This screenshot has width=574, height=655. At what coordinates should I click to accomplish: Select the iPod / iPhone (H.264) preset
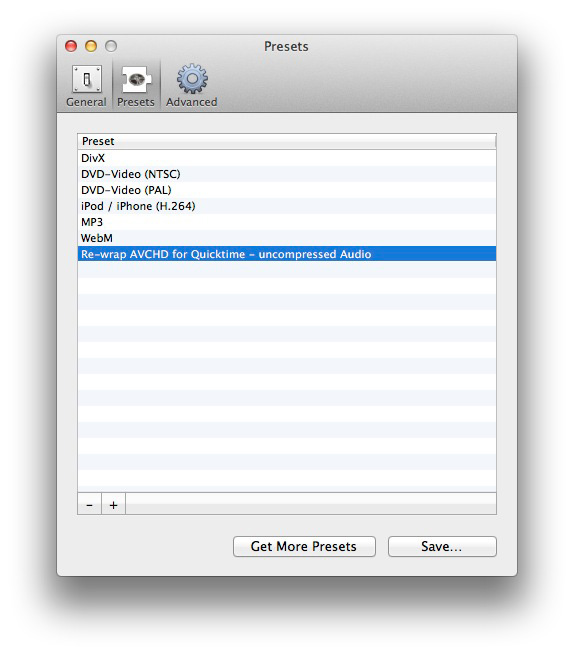287,206
